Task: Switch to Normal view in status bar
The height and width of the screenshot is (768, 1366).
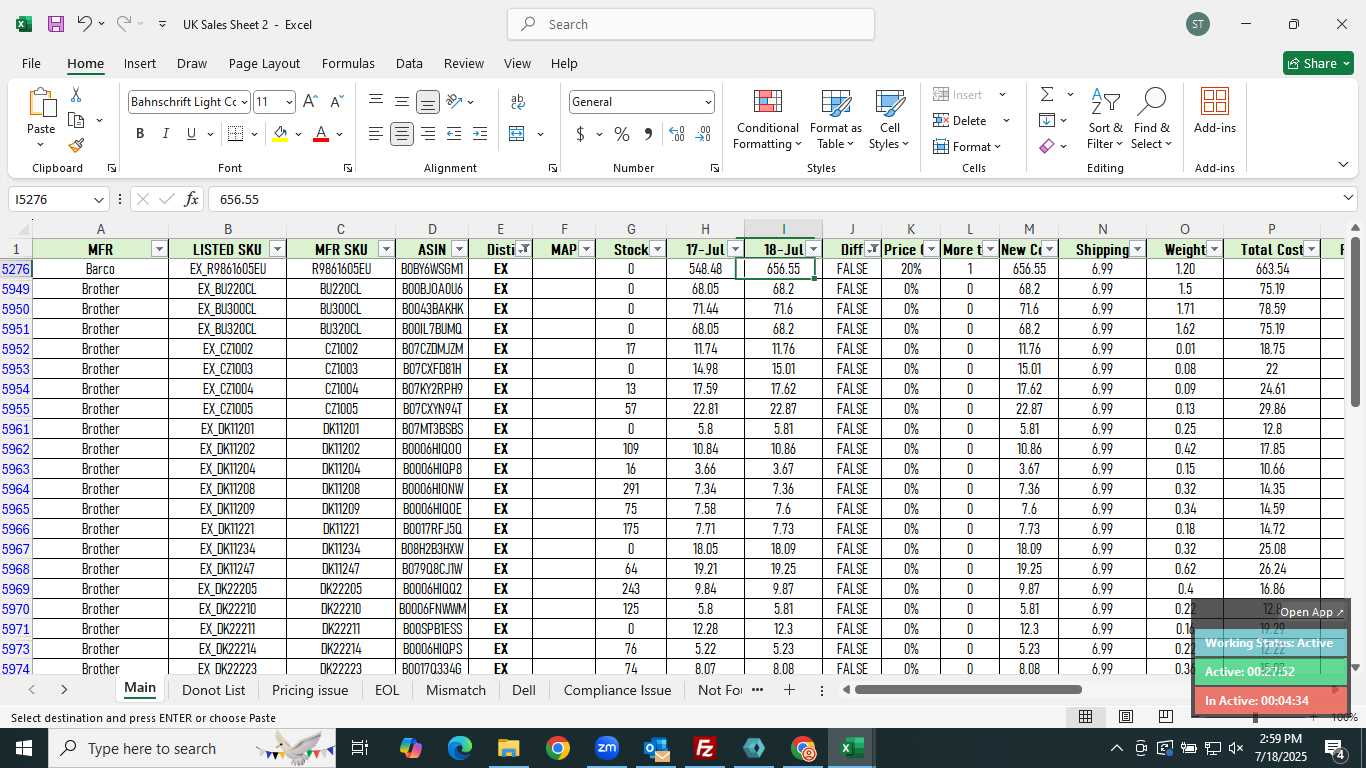Action: pyautogui.click(x=1085, y=716)
